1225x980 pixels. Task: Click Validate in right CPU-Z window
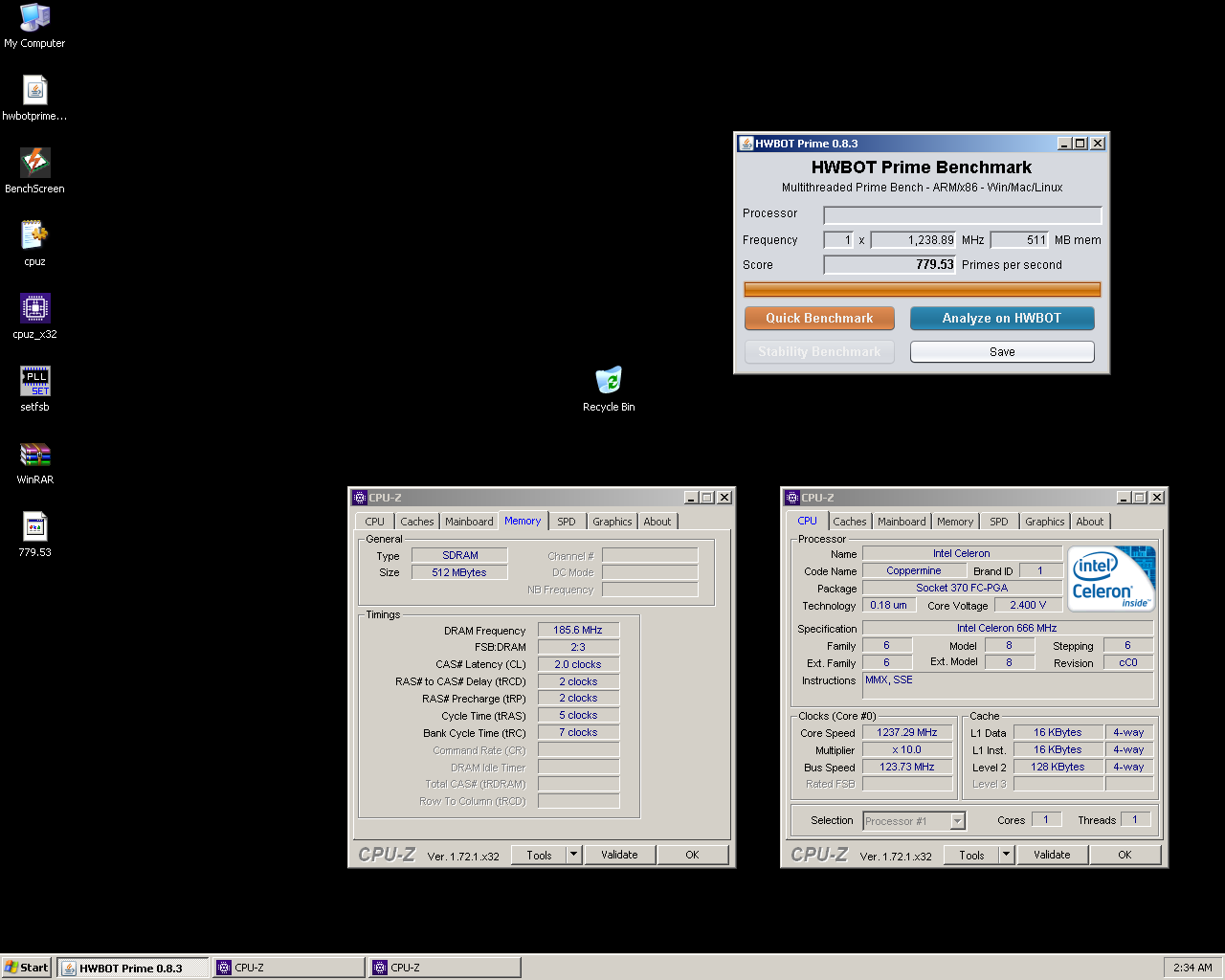(1052, 855)
